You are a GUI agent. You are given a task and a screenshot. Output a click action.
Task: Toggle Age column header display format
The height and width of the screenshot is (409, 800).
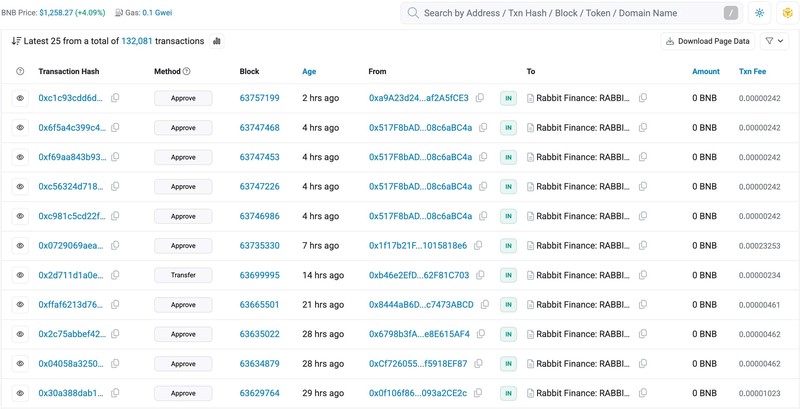(309, 72)
